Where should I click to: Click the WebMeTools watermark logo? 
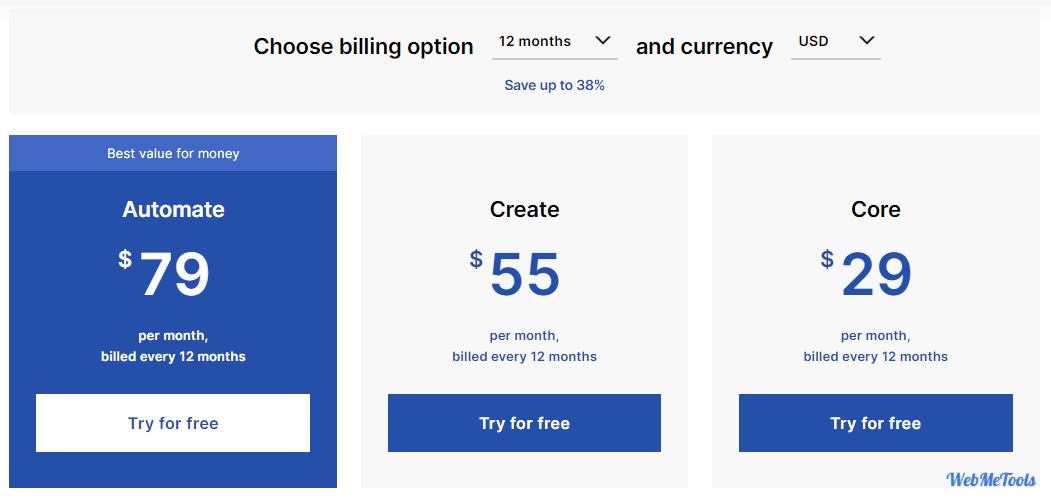[991, 479]
